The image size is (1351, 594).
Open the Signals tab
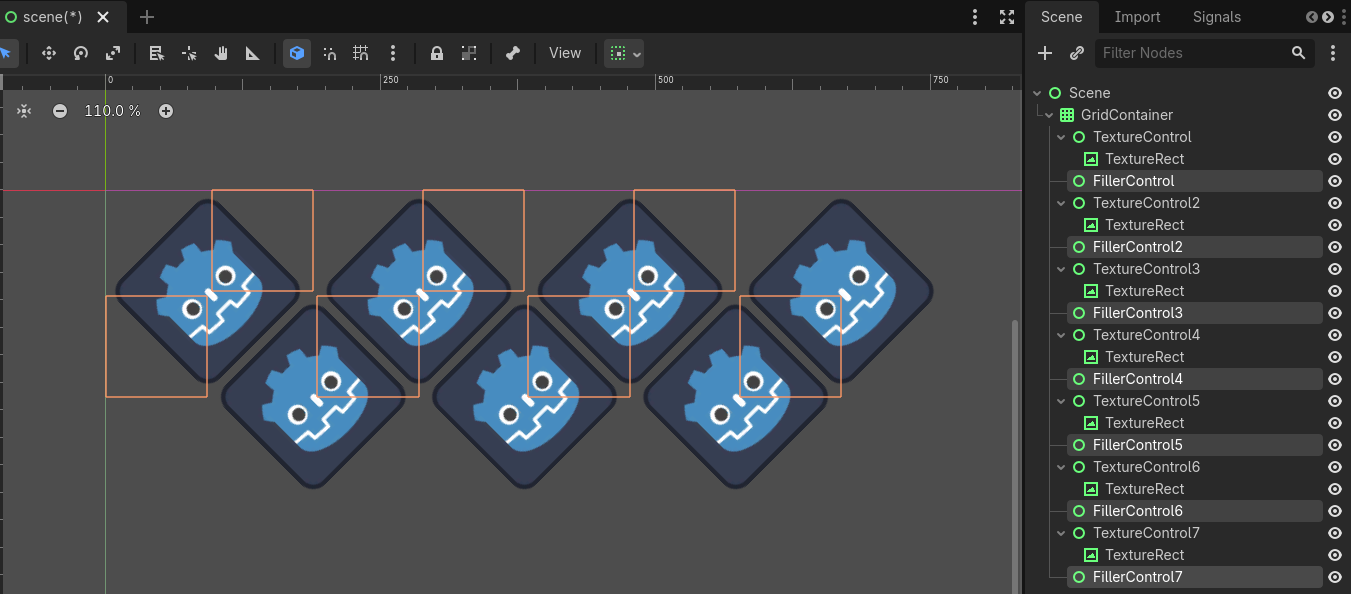[x=1216, y=17]
